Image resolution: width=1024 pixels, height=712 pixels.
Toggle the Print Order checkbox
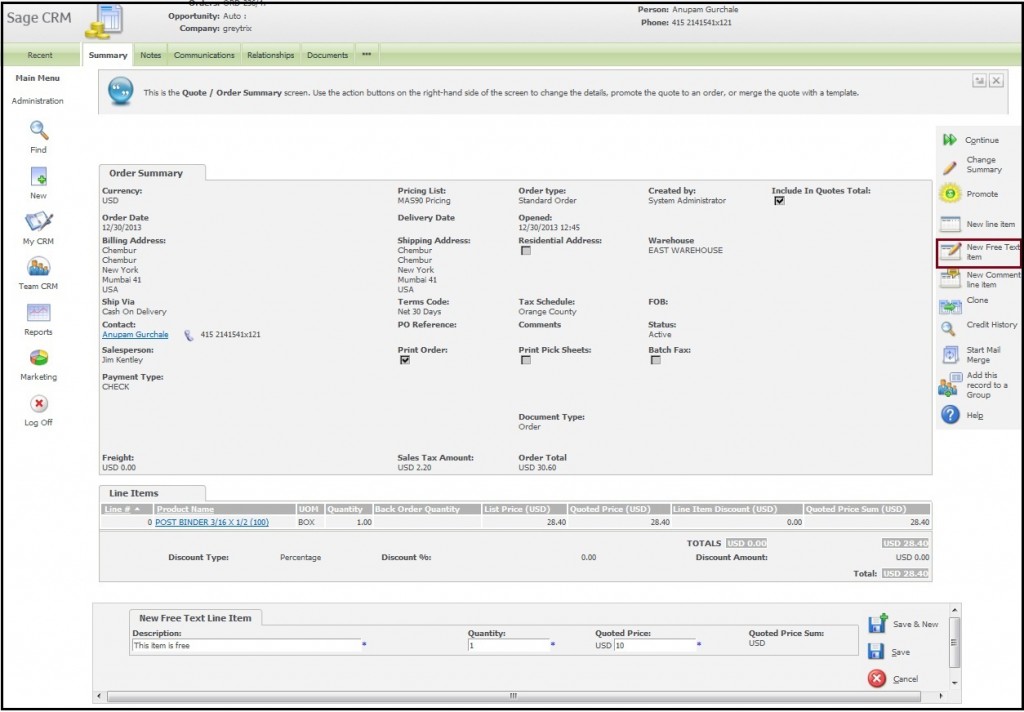click(405, 360)
